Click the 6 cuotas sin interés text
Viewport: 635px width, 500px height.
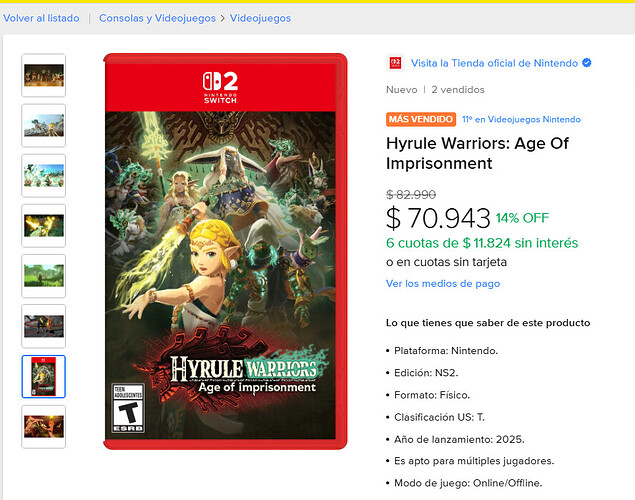coord(482,243)
